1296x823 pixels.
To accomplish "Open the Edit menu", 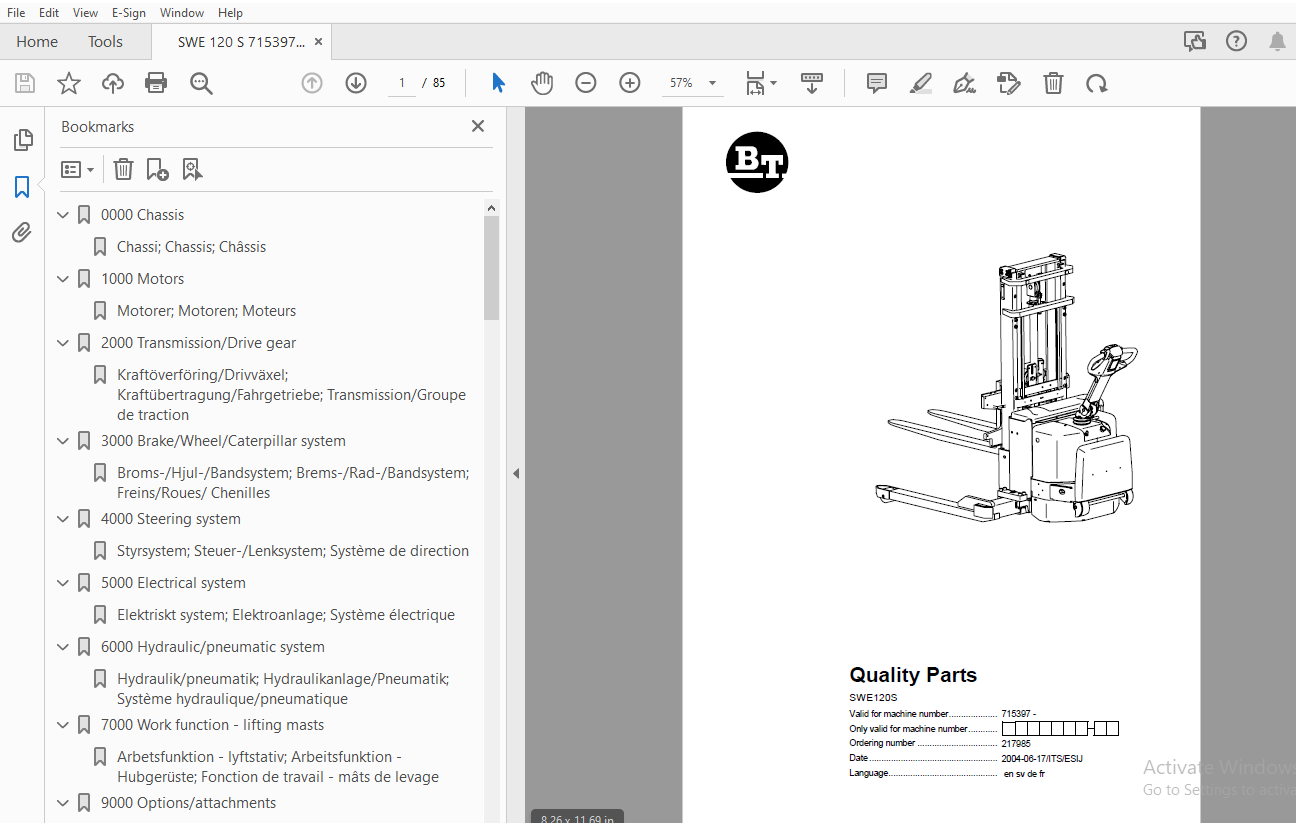I will point(49,12).
